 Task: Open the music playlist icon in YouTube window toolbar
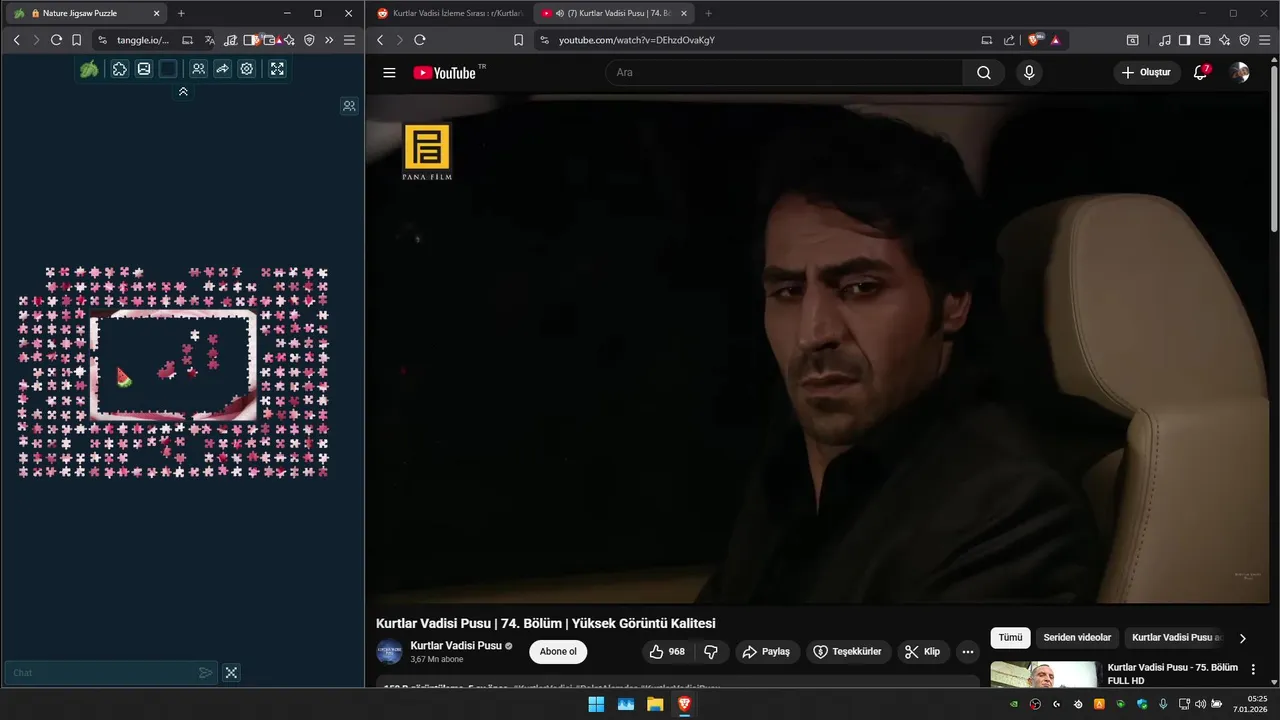pyautogui.click(x=1164, y=40)
